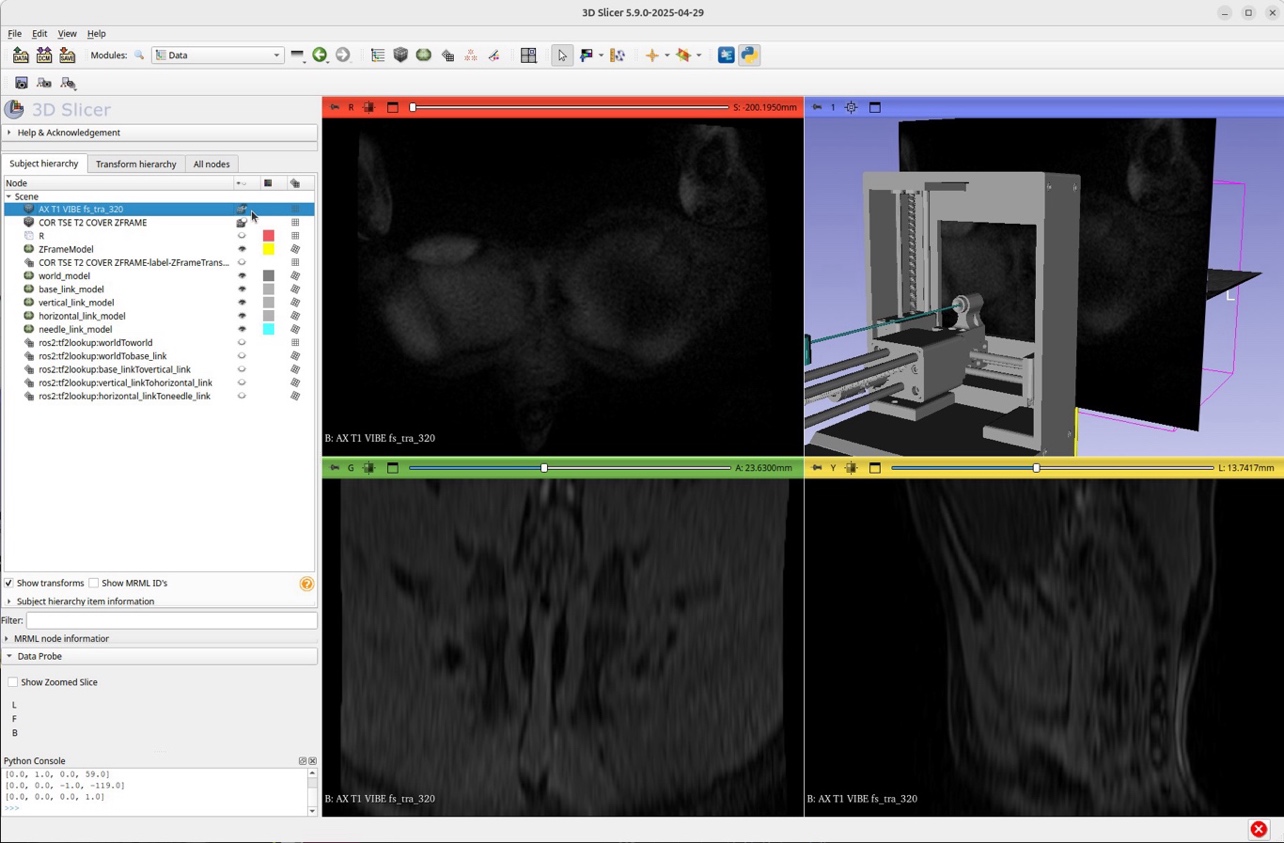Open the view layout selector icon
Image resolution: width=1284 pixels, height=843 pixels.
click(528, 55)
